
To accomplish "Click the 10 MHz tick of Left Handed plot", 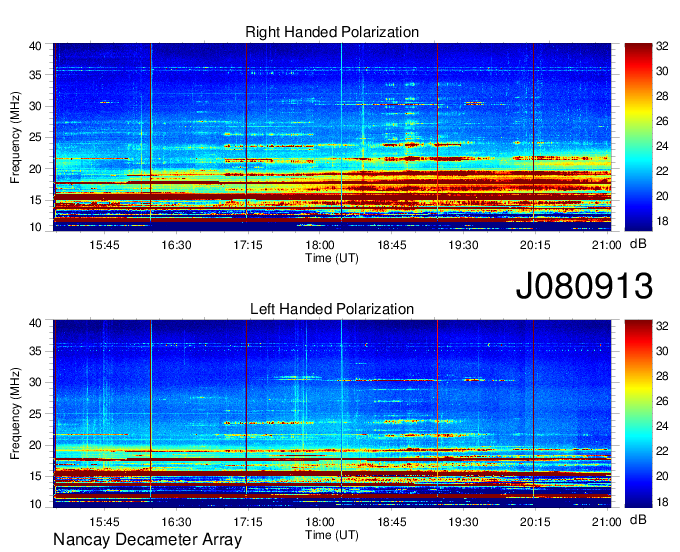I will 35,504.
